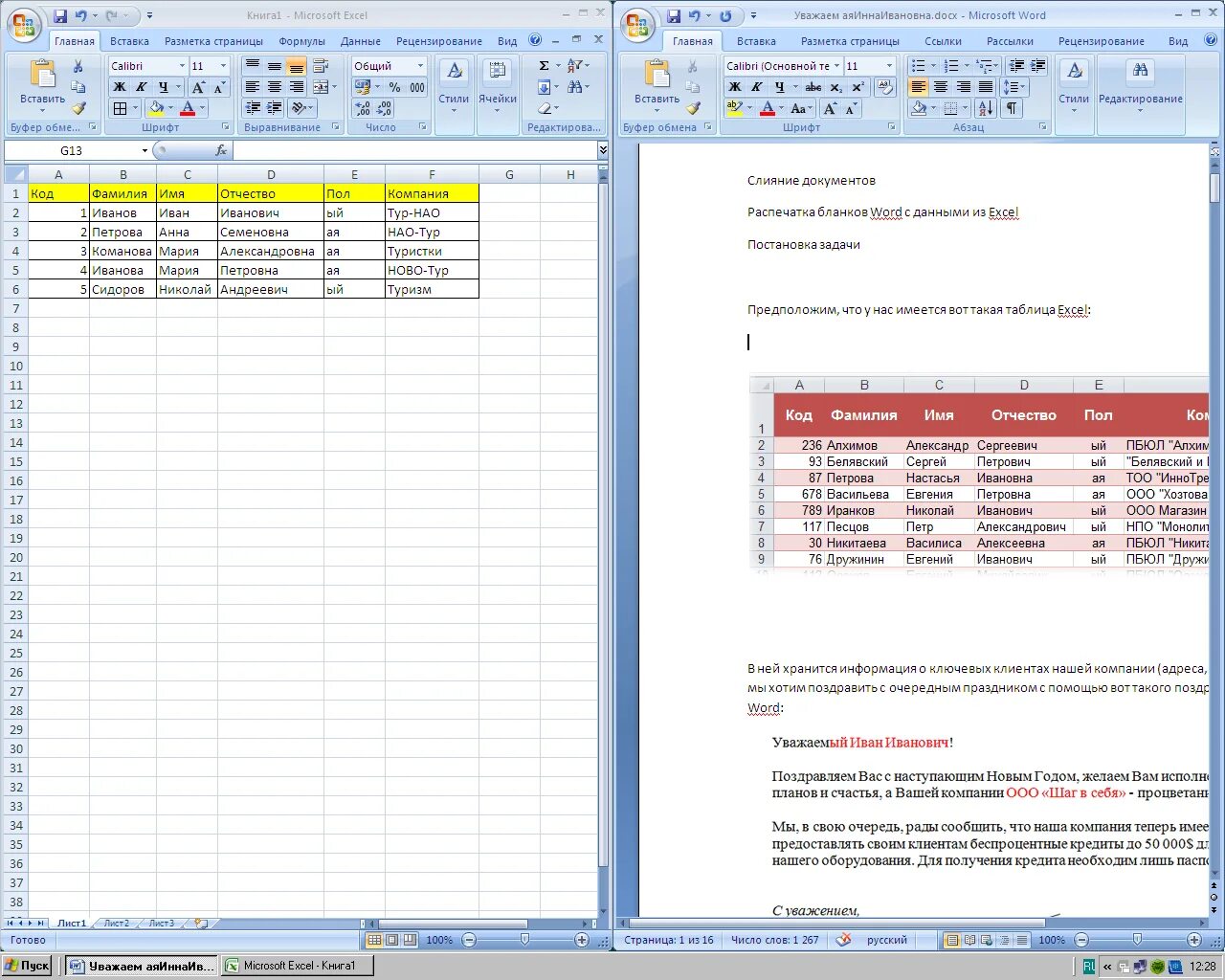Toggle Show paragraph marks ¶ in Word
The width and height of the screenshot is (1225, 980).
click(1011, 108)
